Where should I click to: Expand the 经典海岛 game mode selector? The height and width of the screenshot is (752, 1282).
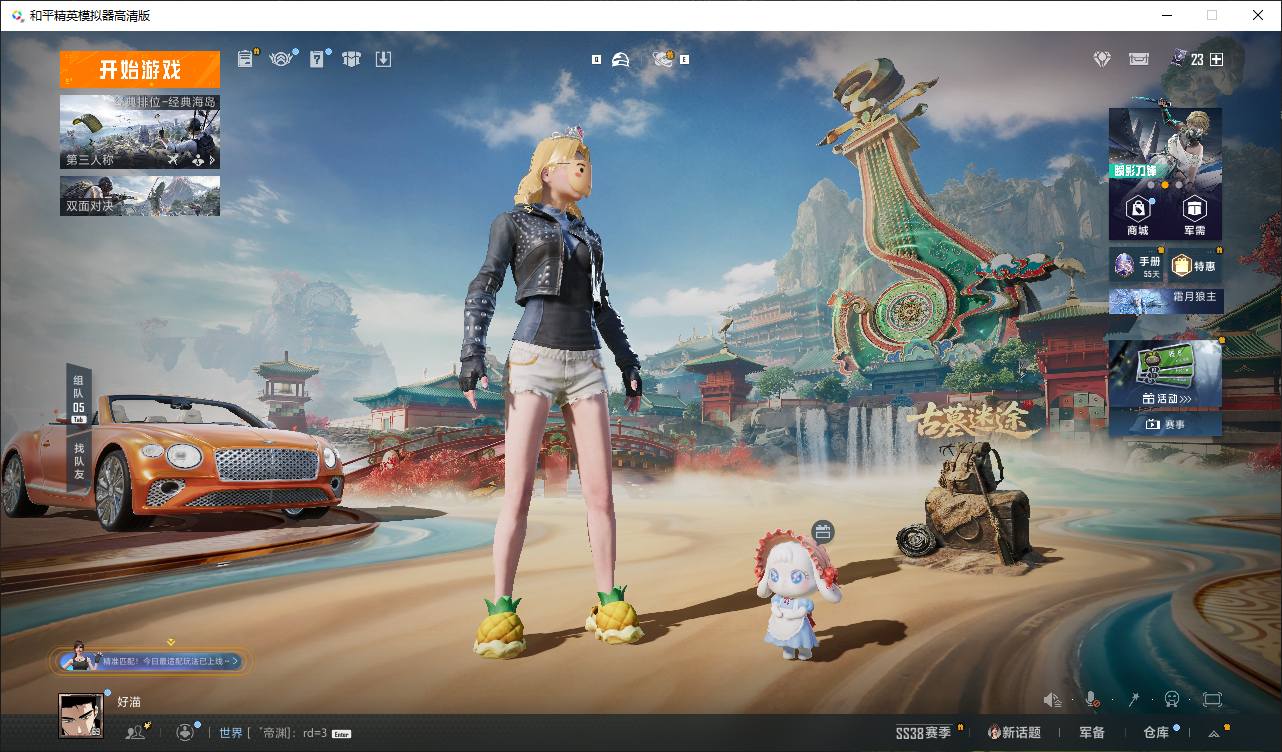[x=140, y=132]
